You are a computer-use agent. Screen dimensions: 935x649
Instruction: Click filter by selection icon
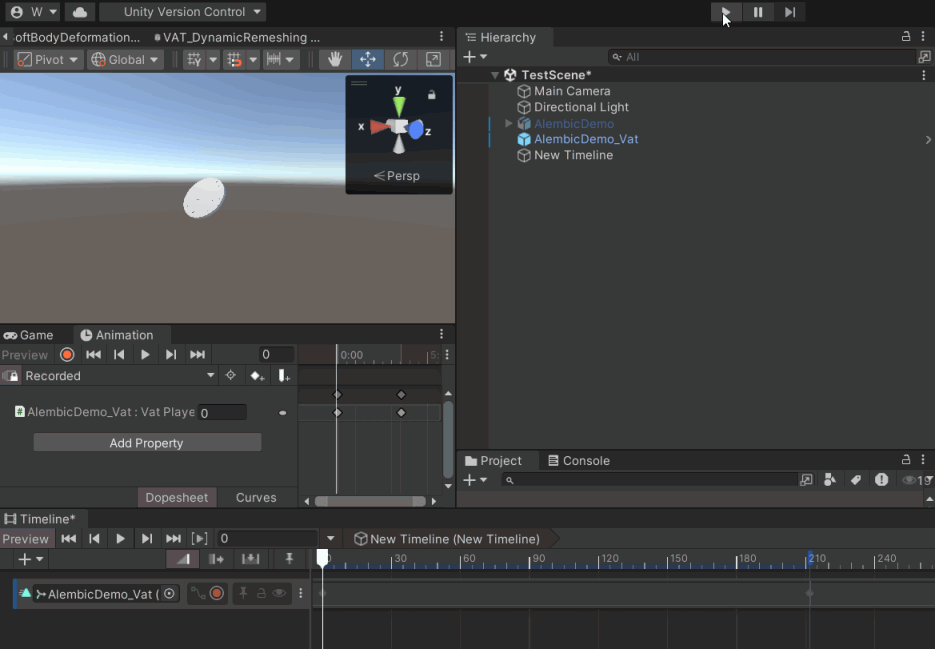[x=230, y=375]
